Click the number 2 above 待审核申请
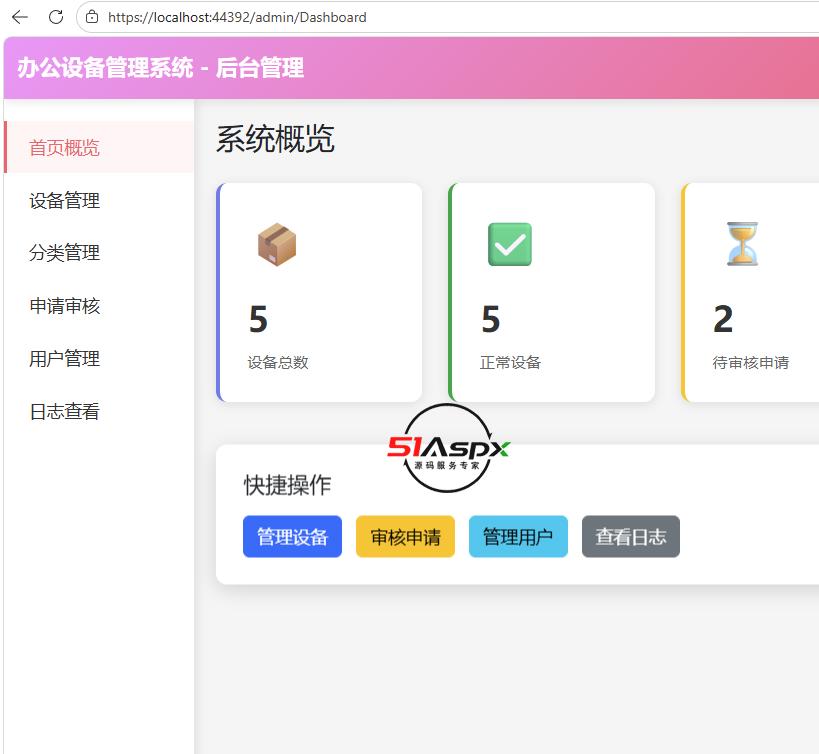Image resolution: width=819 pixels, height=754 pixels. coord(723,319)
